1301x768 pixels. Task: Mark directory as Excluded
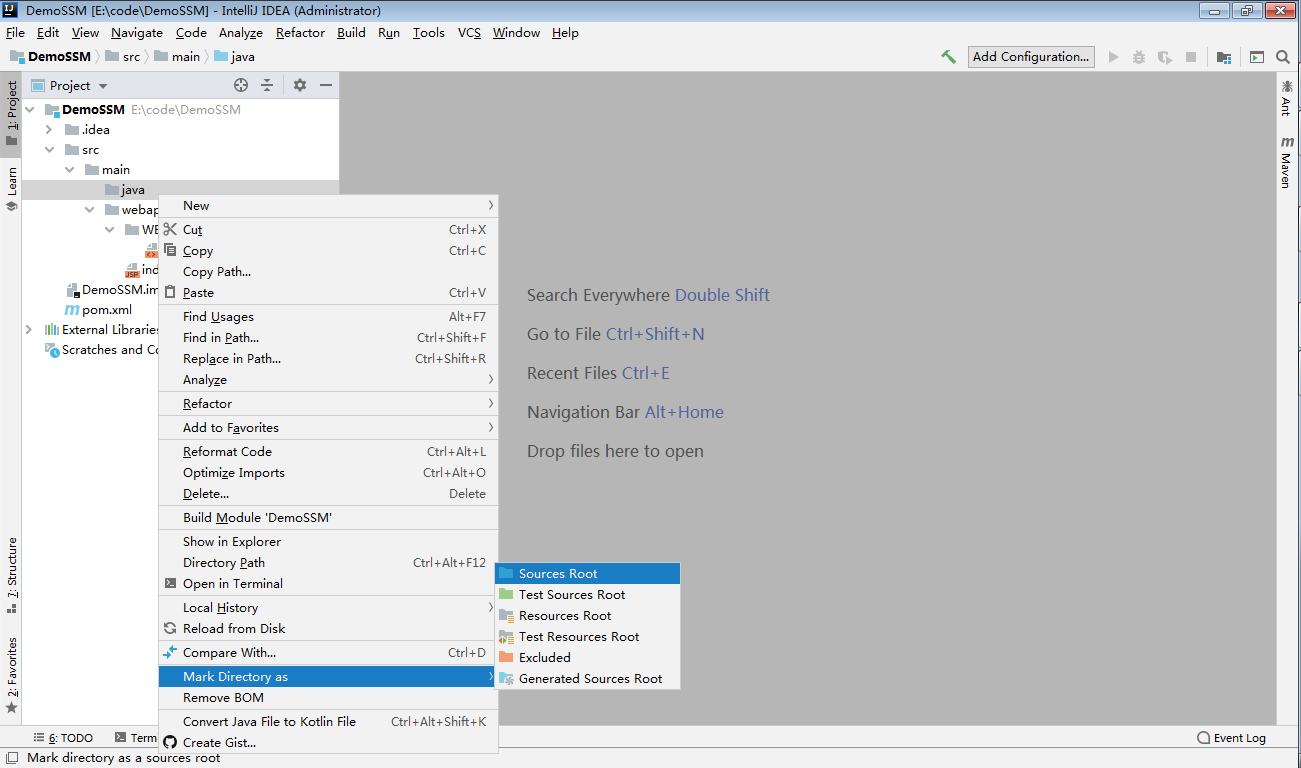pyautogui.click(x=588, y=658)
